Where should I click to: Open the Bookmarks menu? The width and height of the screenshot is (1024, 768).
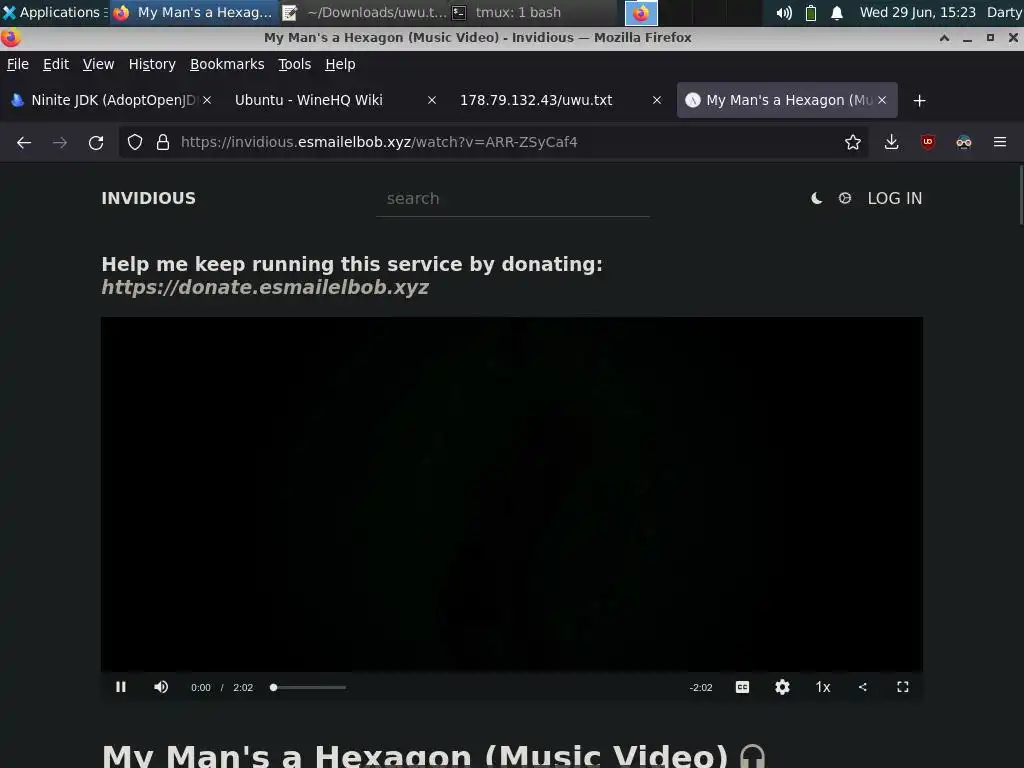[227, 64]
